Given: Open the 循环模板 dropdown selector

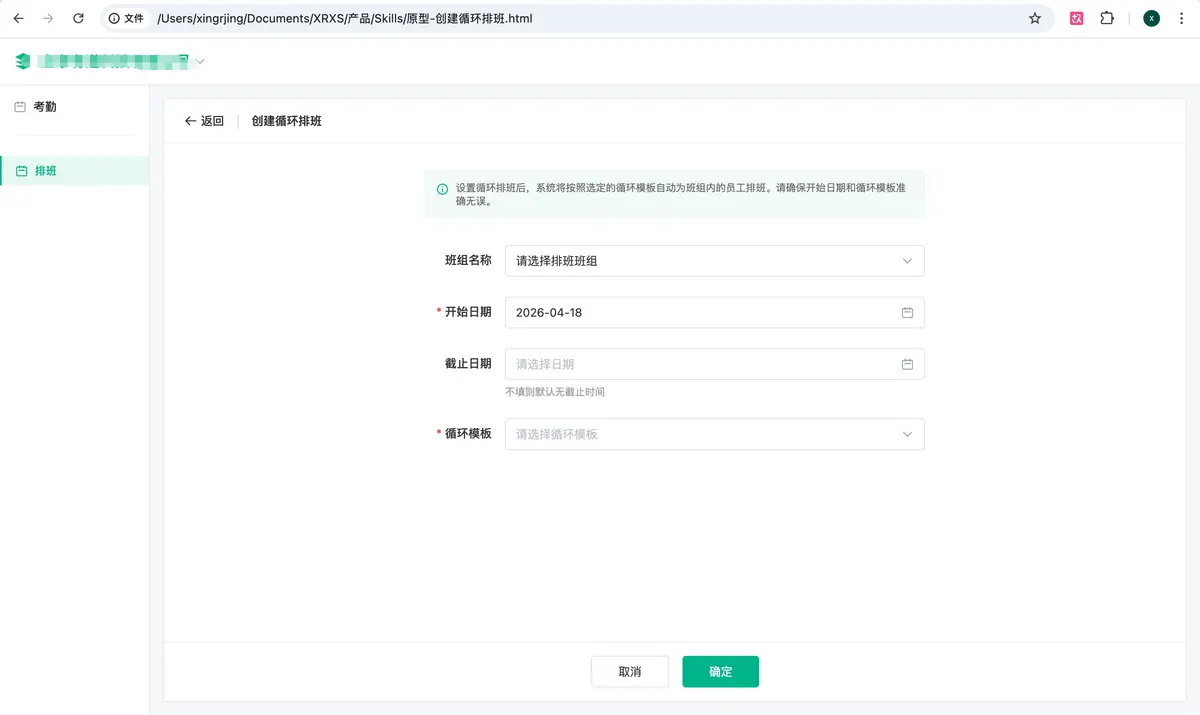Looking at the screenshot, I should tap(714, 434).
